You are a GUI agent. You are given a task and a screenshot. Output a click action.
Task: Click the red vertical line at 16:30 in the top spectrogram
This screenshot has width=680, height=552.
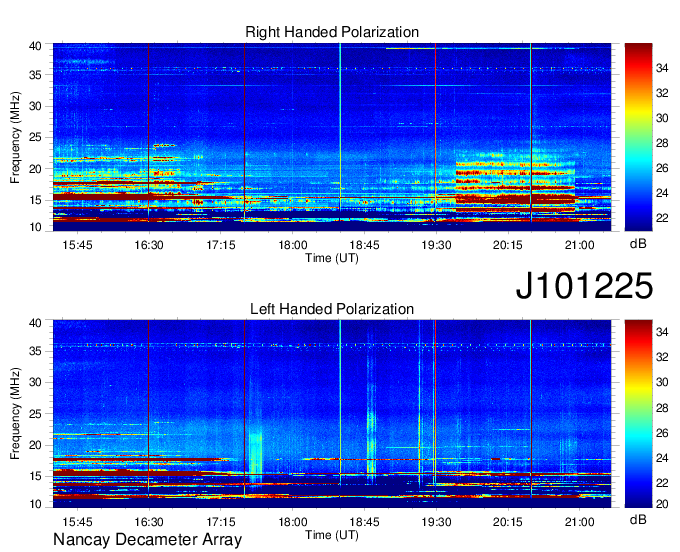[149, 132]
